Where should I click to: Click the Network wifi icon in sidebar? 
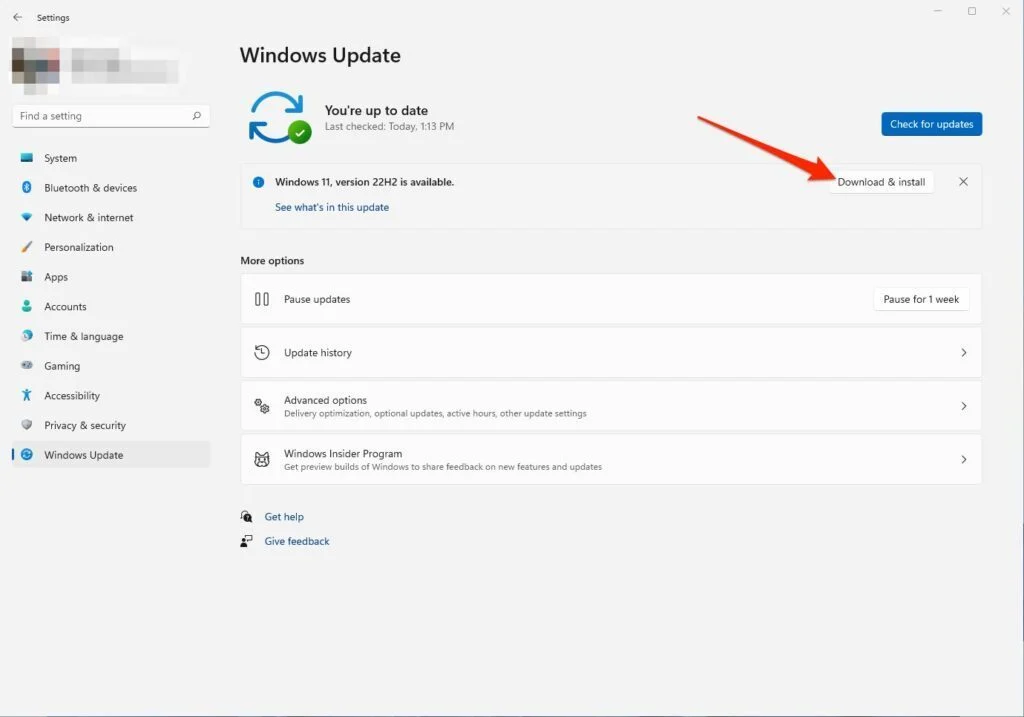tap(27, 217)
